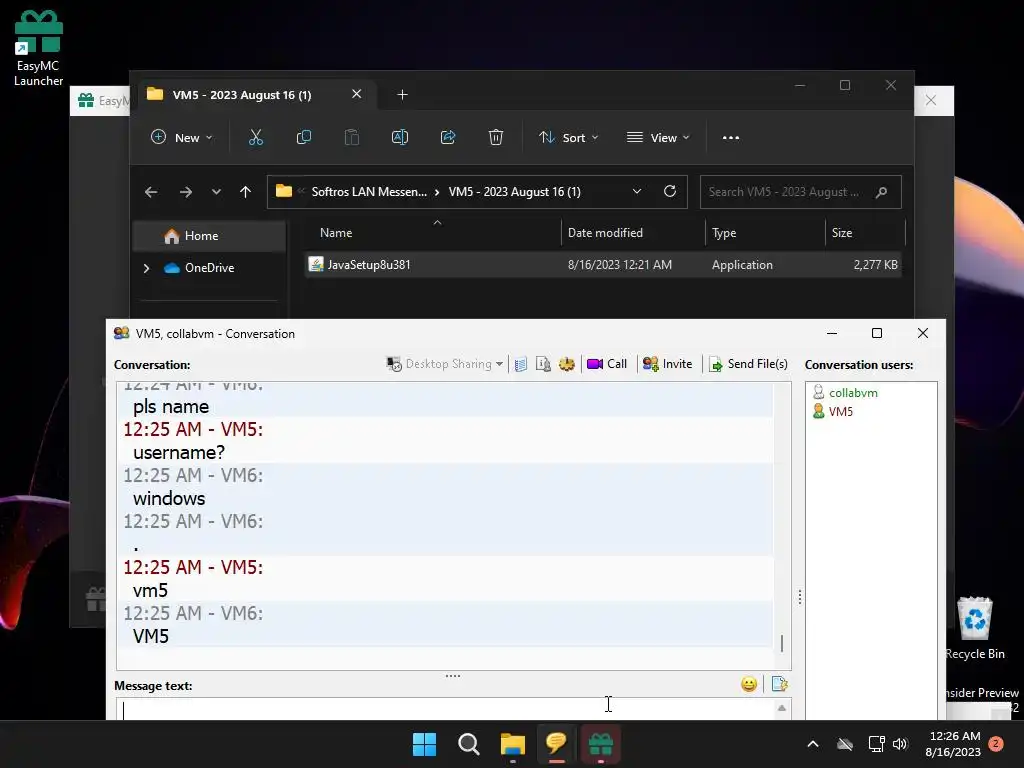Open the New dropdown in Explorer
Screen dimensions: 1024x768
[182, 138]
